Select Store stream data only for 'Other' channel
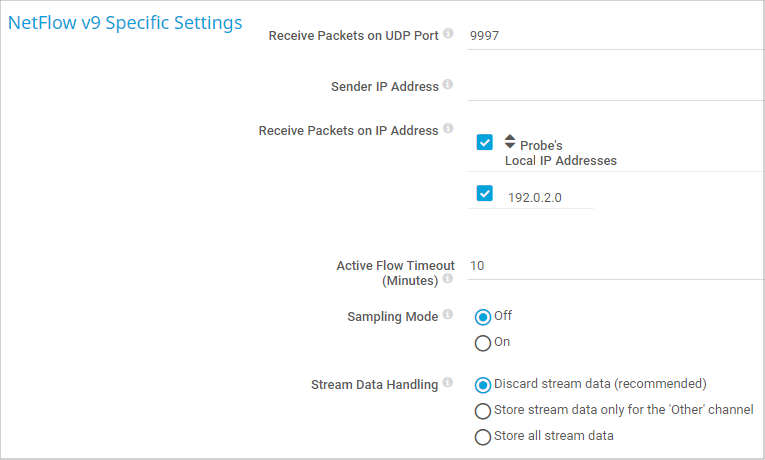The image size is (765, 460). [483, 411]
